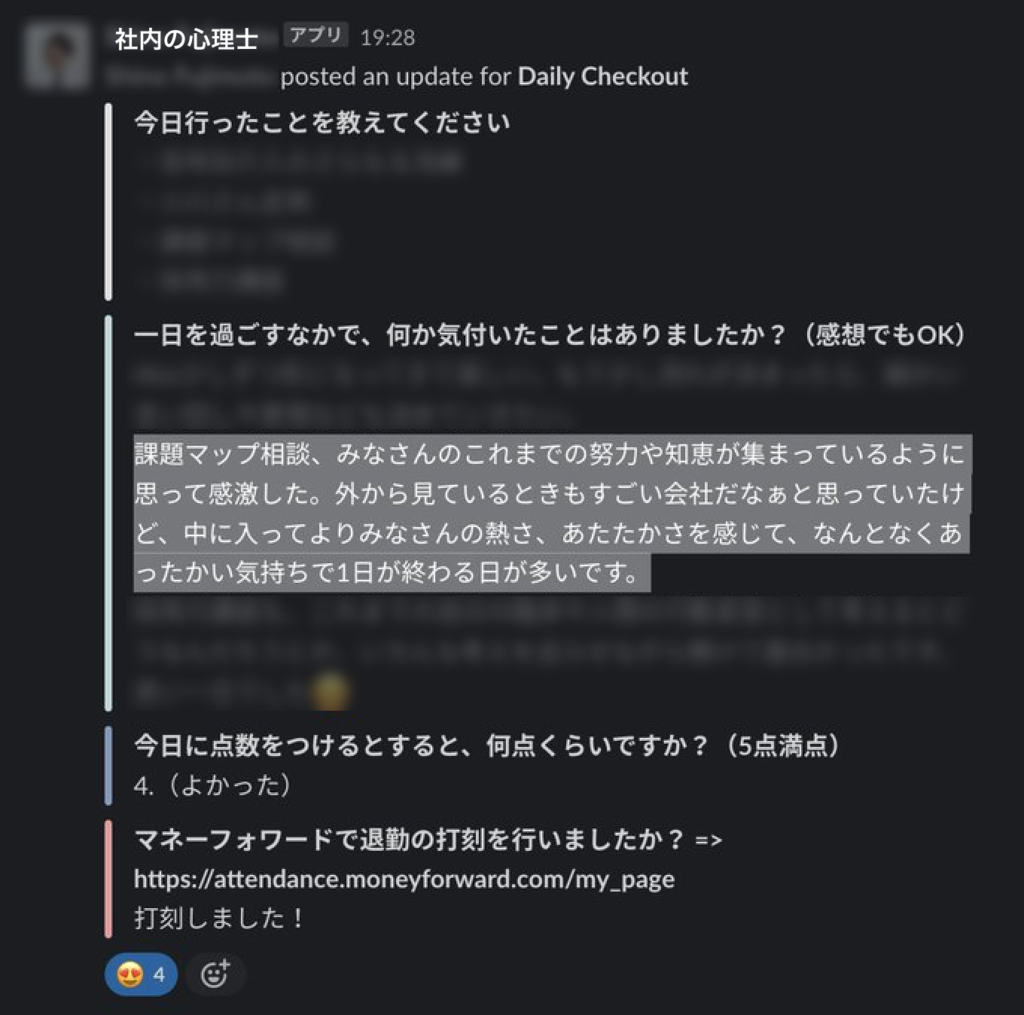Open the 19:28 message timestamp
The width and height of the screenshot is (1024, 1015).
pyautogui.click(x=388, y=38)
